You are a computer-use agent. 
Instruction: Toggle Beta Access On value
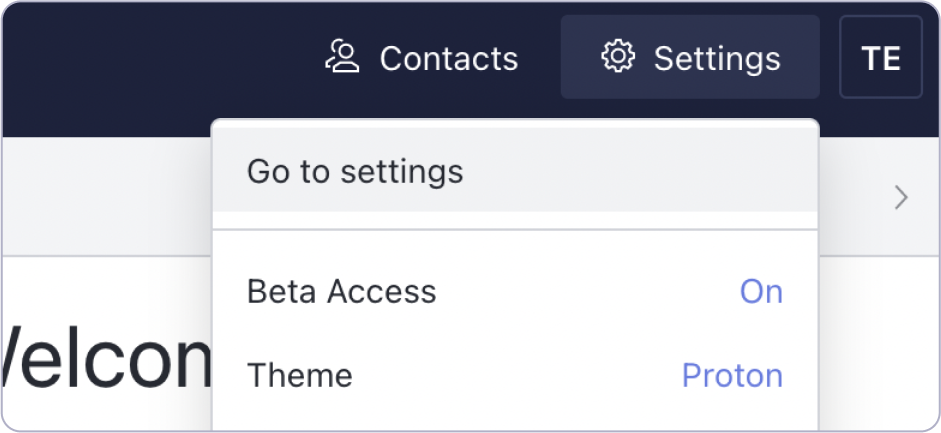[x=761, y=291]
